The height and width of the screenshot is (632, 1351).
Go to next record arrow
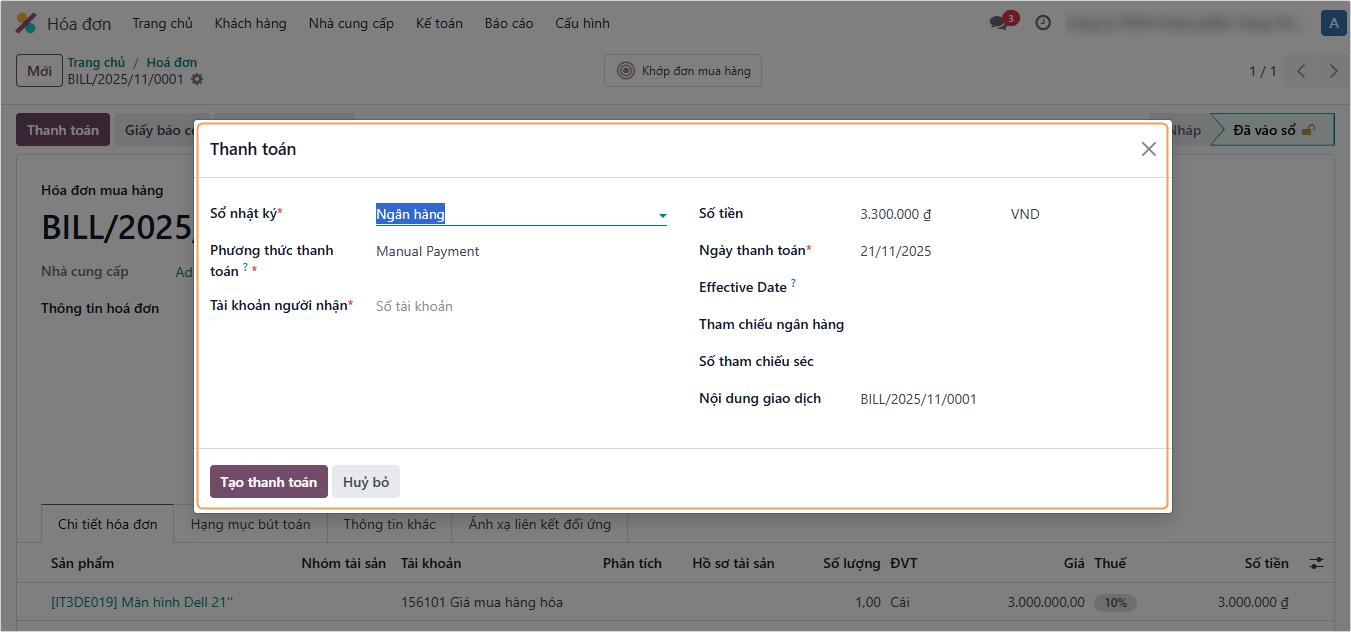(x=1333, y=71)
